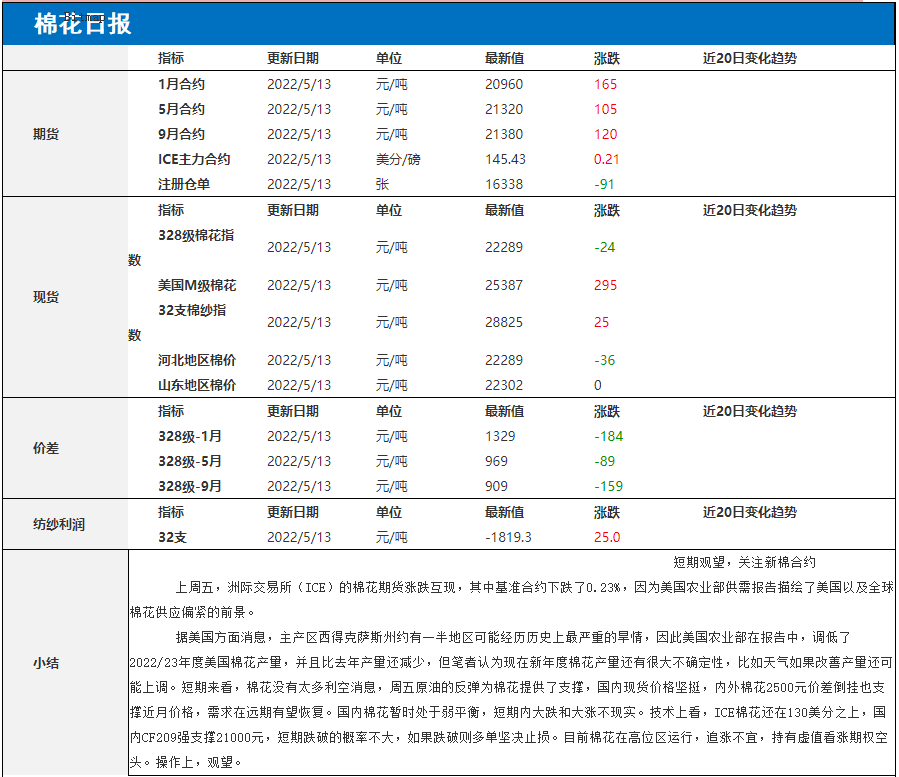
Task: Select the 河北地区棉价 value 22289
Action: (x=504, y=360)
